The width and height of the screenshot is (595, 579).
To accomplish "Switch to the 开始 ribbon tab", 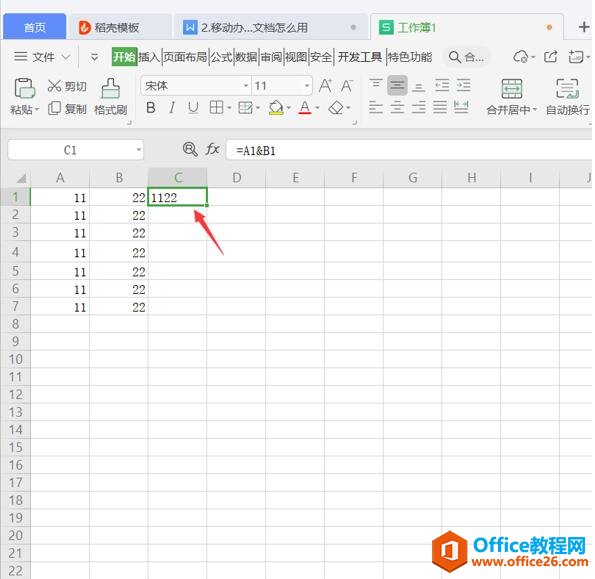I will click(x=124, y=57).
